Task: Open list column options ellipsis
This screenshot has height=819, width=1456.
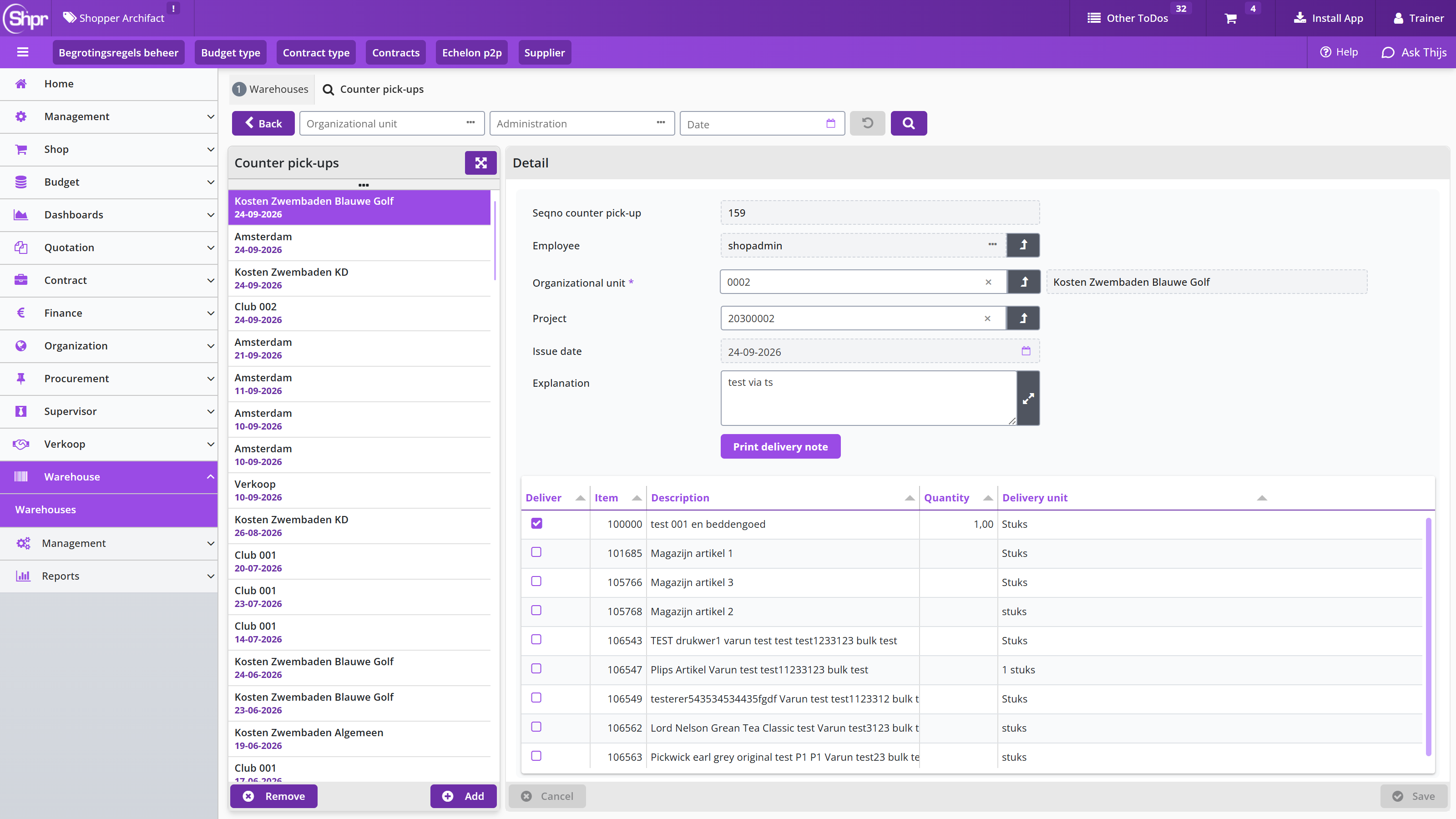Action: point(364,185)
